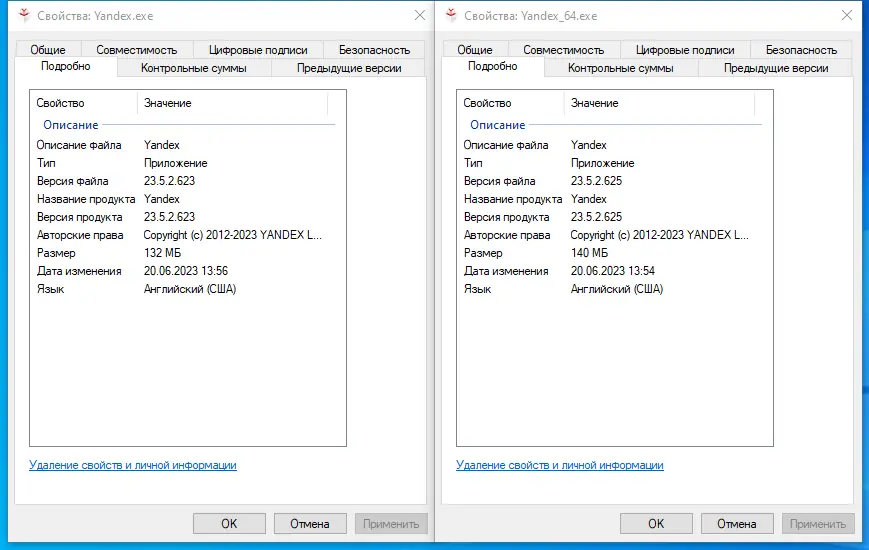Select the Подробно tab in Yandex.exe window
Viewport: 869px width, 550px height.
(66, 67)
